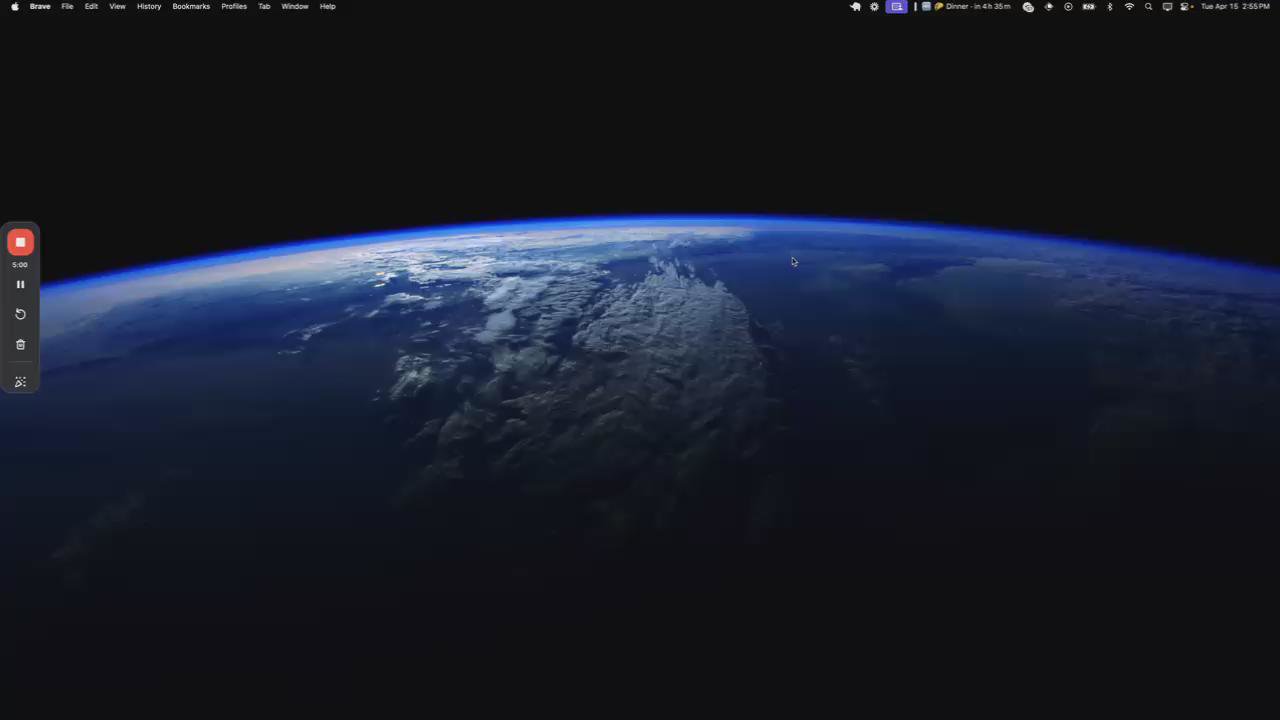
Task: Restart the recording with the circular arrow
Action: tap(20, 314)
